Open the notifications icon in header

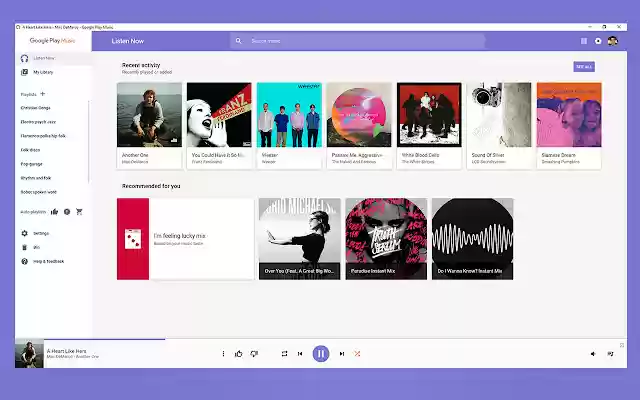(598, 41)
